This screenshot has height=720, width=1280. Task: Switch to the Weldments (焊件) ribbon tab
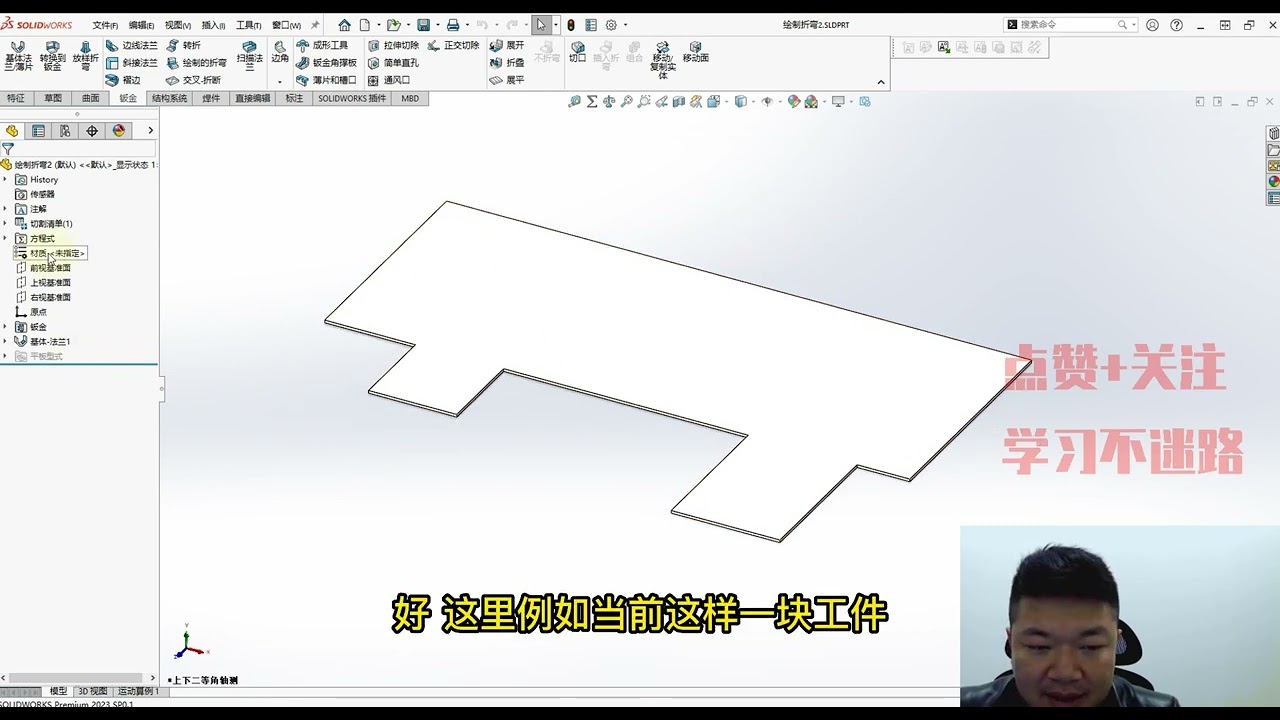click(x=211, y=99)
